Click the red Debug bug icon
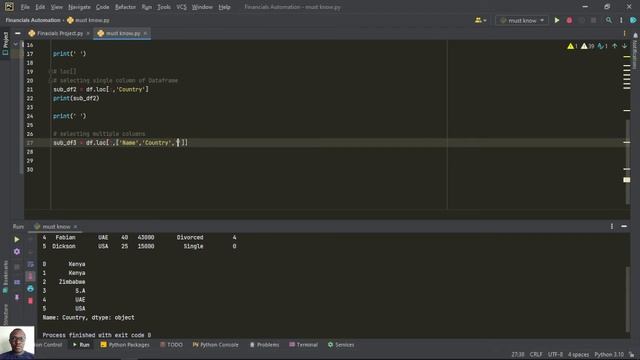Screen dimensions: 640x360 click(569, 20)
